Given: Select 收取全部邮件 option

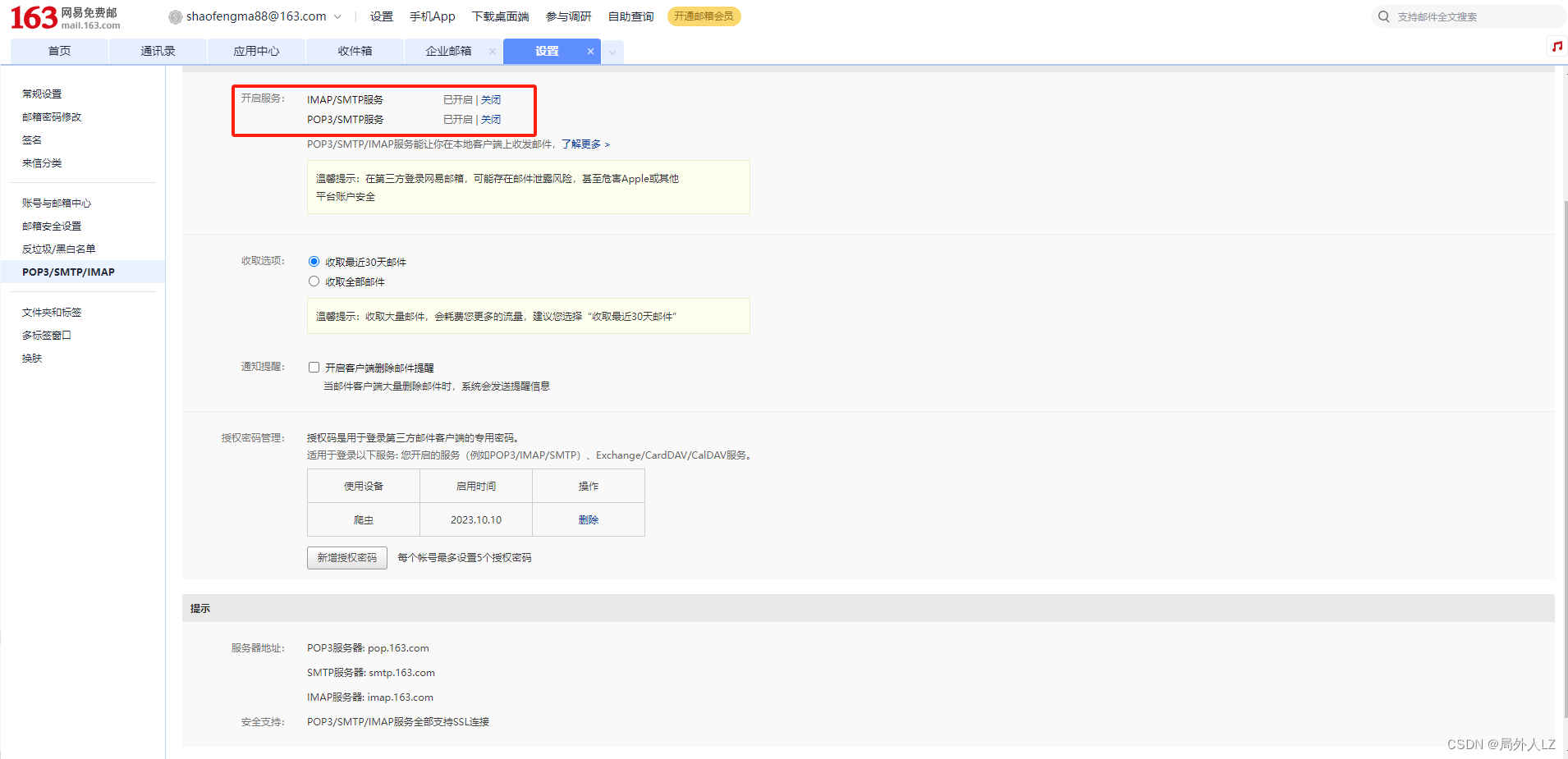Looking at the screenshot, I should pyautogui.click(x=314, y=281).
